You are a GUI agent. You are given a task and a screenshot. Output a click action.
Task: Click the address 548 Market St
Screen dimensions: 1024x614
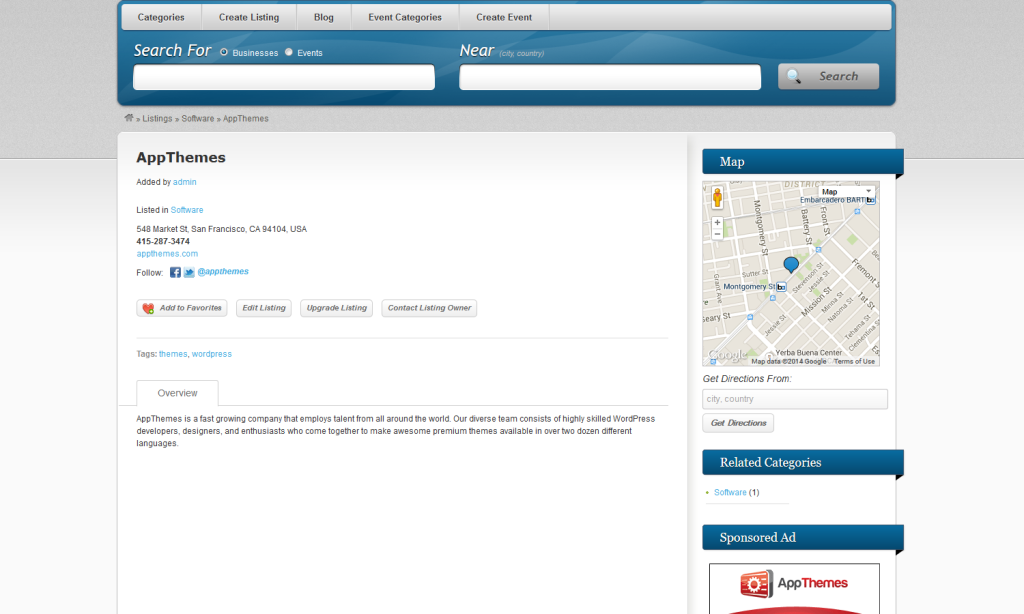point(221,229)
